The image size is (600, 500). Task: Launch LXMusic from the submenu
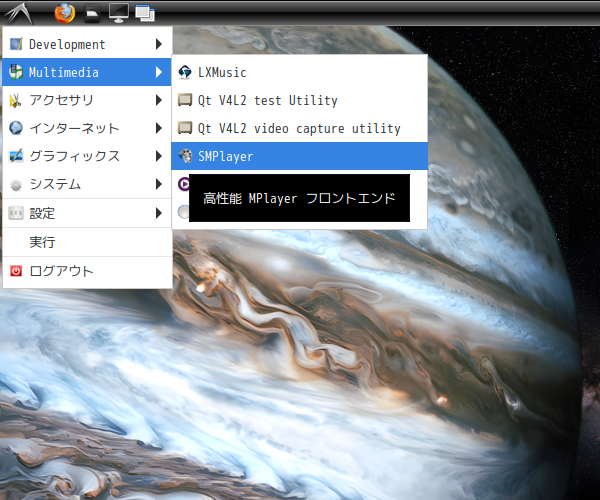point(300,72)
